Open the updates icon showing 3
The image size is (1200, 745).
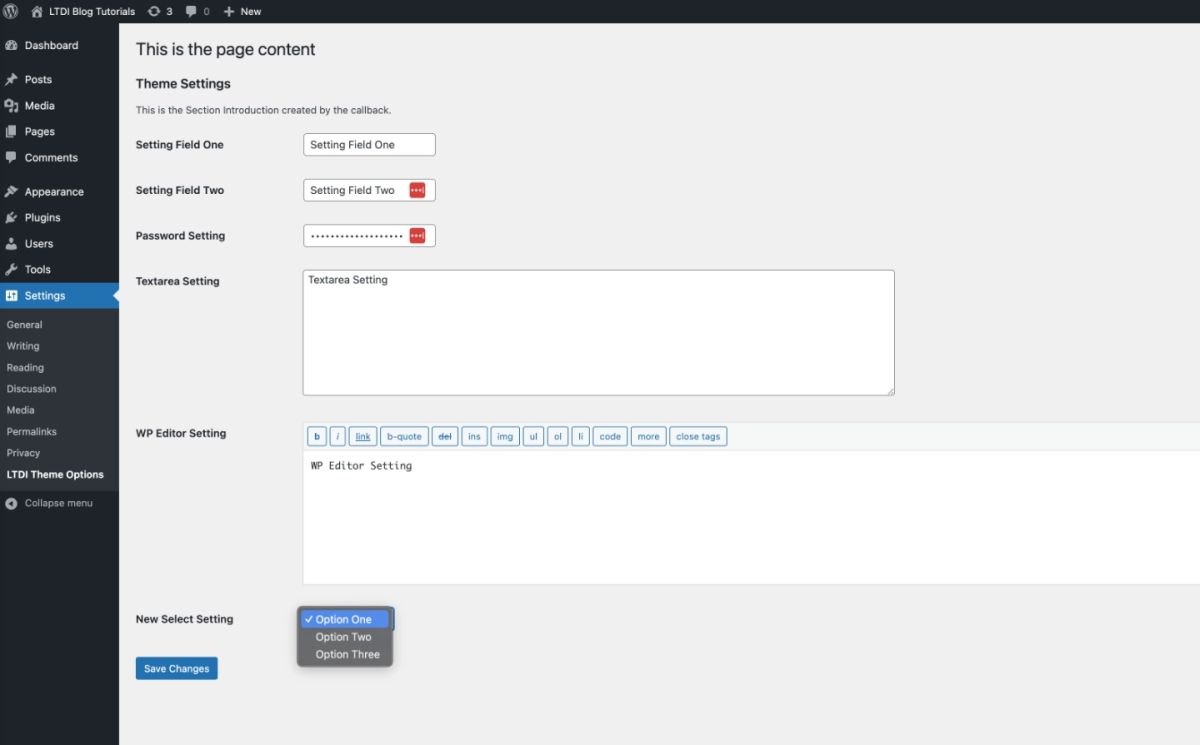160,11
